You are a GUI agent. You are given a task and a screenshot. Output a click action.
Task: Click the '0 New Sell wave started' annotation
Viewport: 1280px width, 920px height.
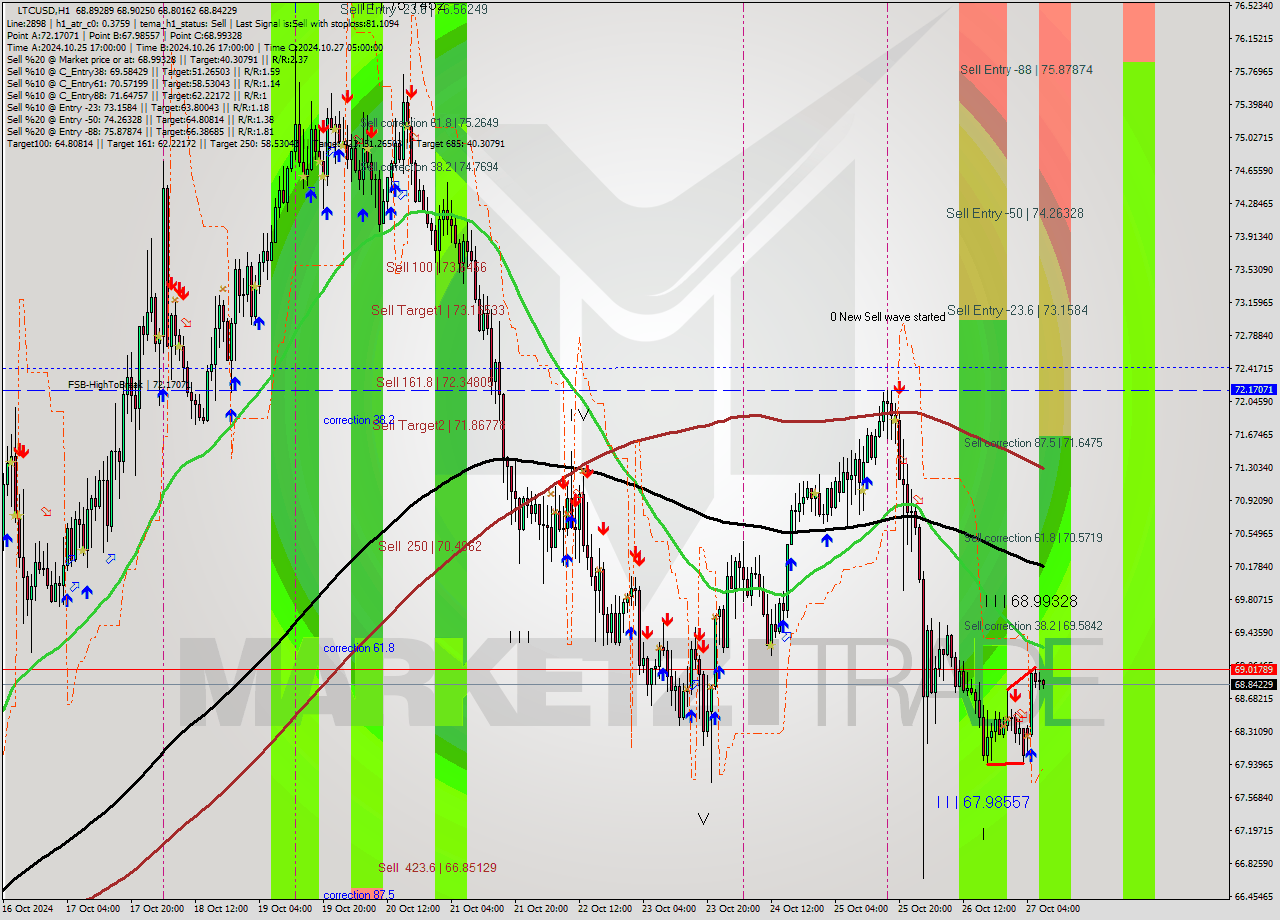(887, 317)
